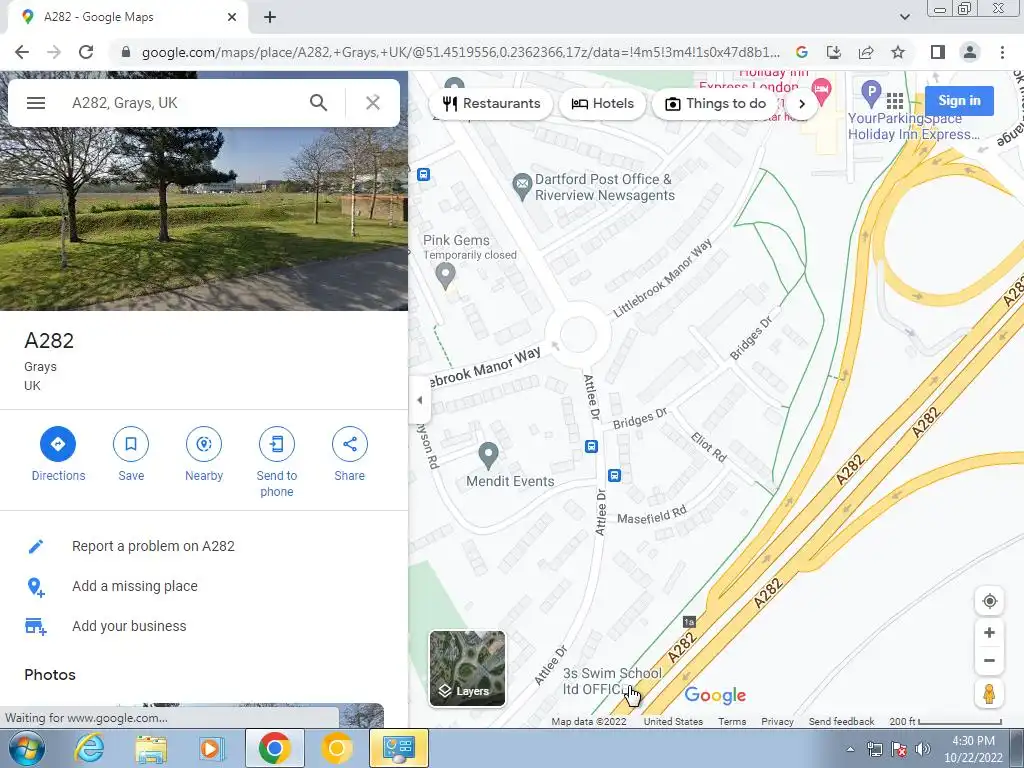The height and width of the screenshot is (768, 1024).
Task: Click the address bar URL
Action: [x=460, y=52]
